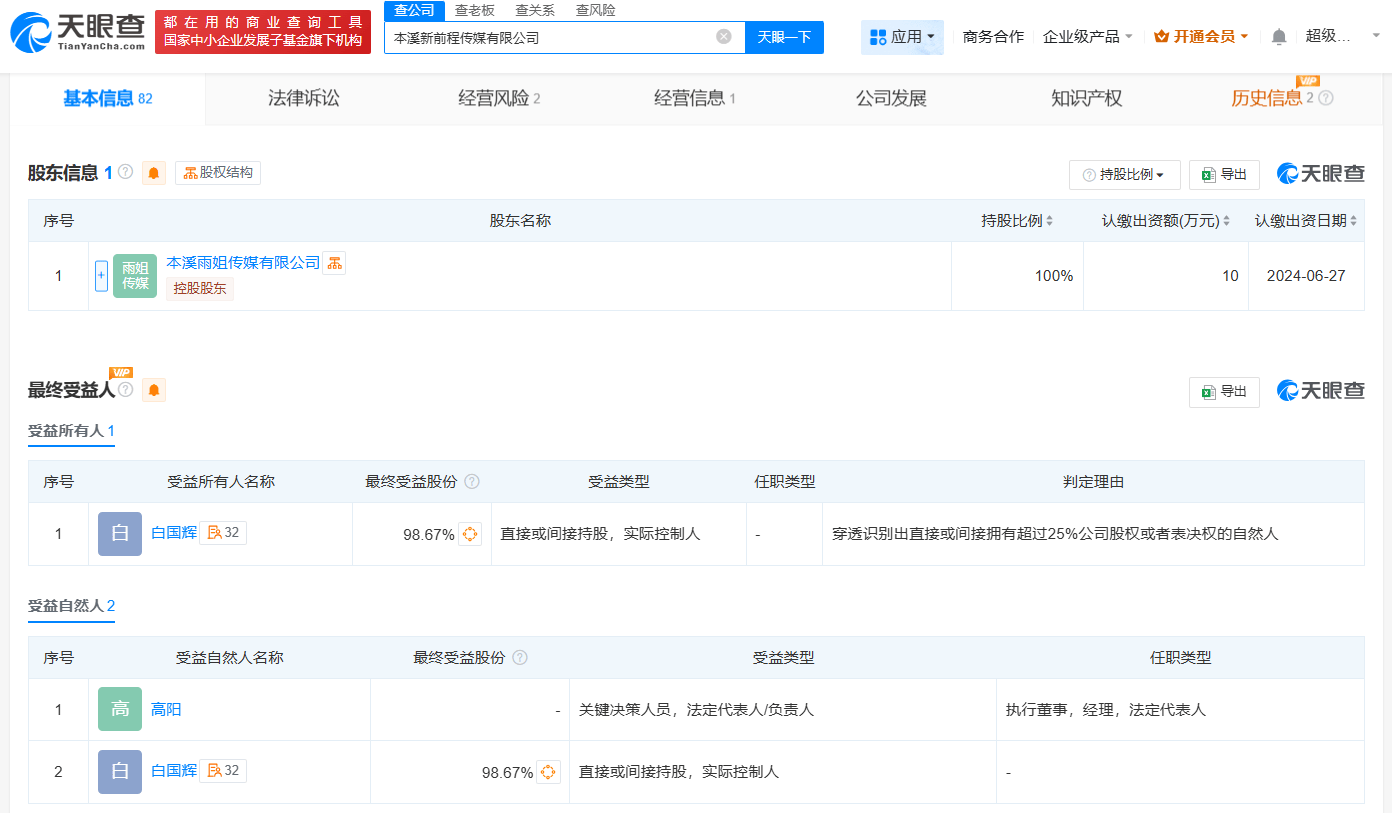Clear the search box with X icon
The width and height of the screenshot is (1392, 813).
pyautogui.click(x=723, y=37)
